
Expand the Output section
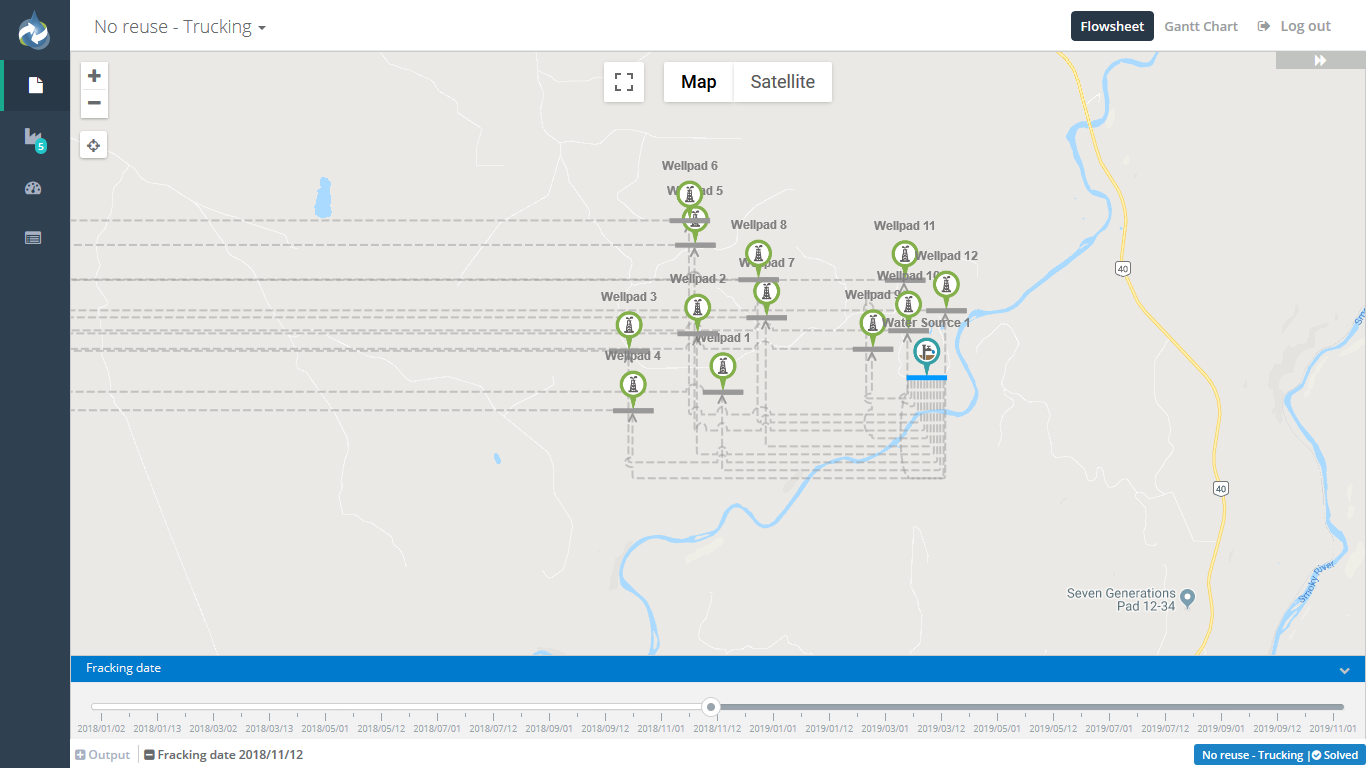coord(103,755)
